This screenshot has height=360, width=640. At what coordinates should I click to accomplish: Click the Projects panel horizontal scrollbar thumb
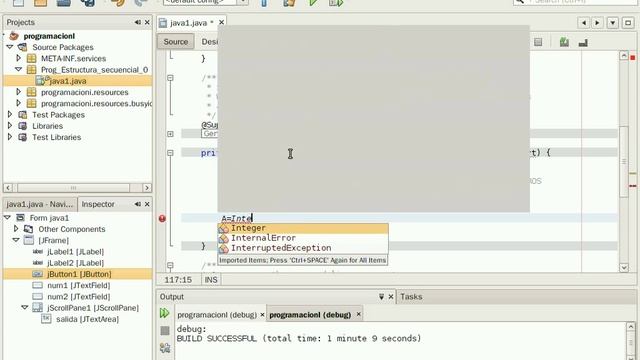tap(73, 188)
